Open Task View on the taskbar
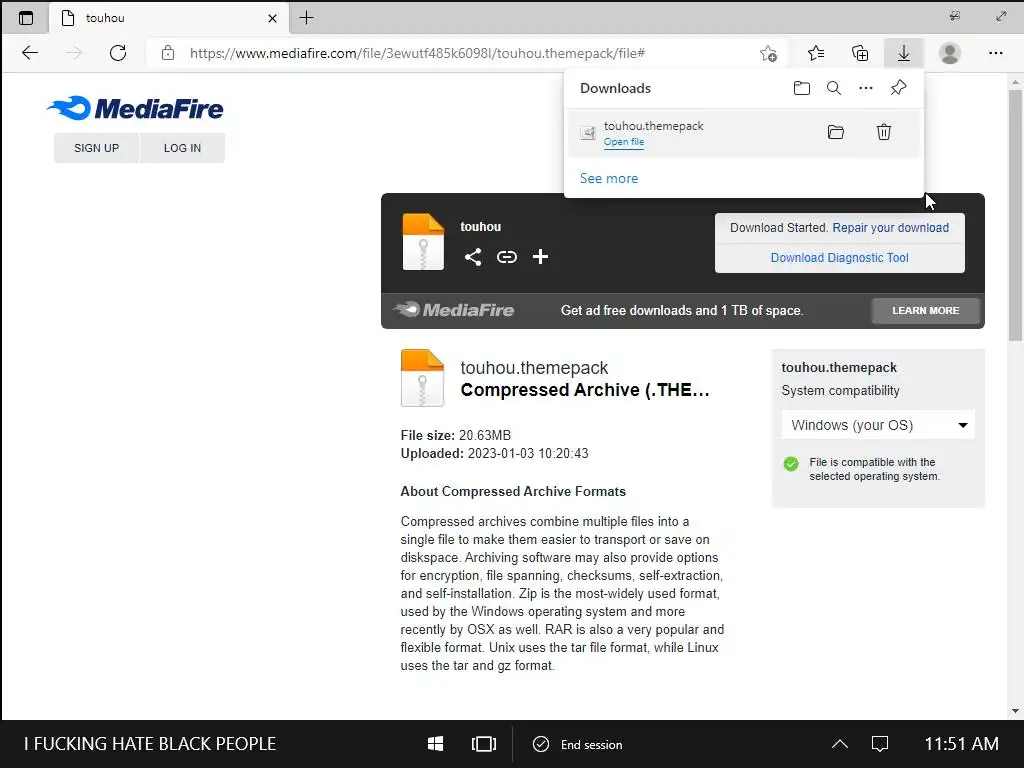 484,744
